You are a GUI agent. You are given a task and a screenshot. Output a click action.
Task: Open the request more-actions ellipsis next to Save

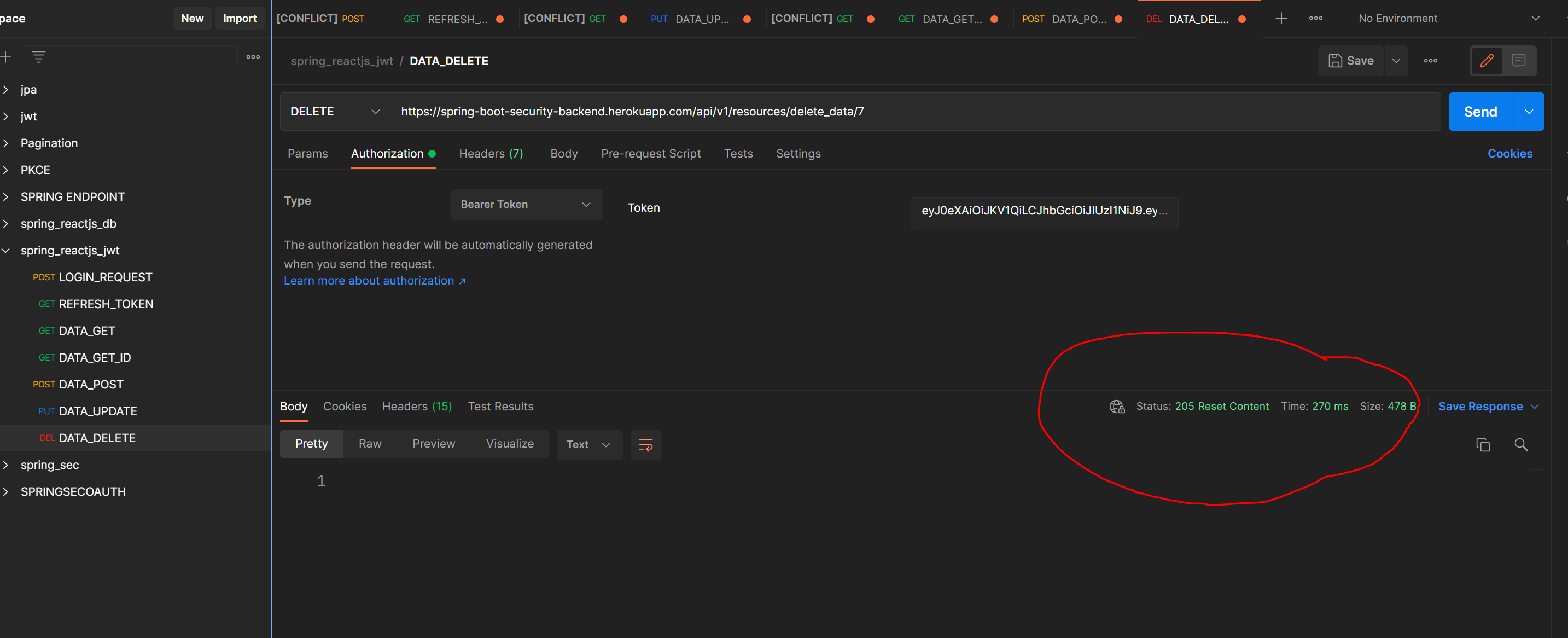[1430, 61]
